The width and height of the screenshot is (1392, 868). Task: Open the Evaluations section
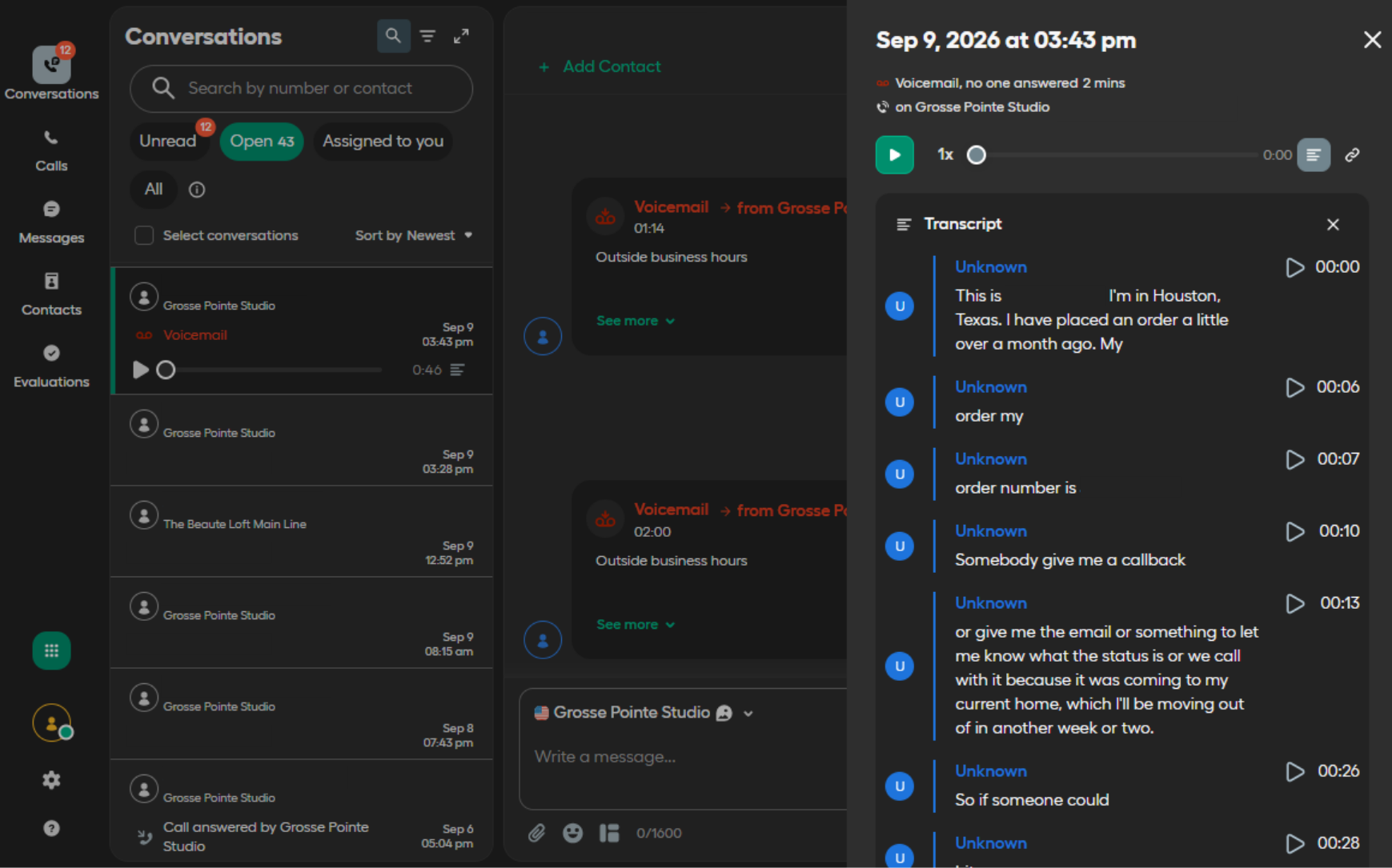[x=51, y=367]
